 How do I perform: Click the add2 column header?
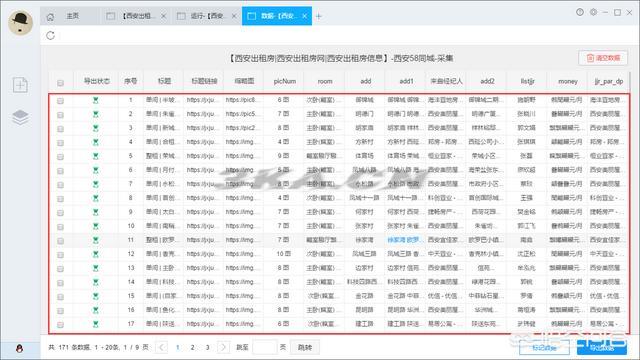(487, 81)
